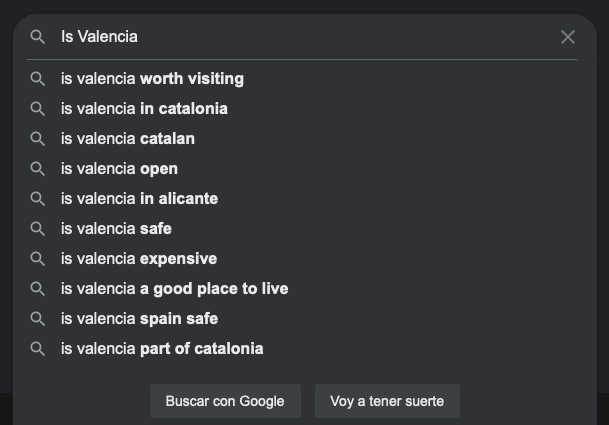Click magnifier icon next to "in catalonia" suggestion
Image resolution: width=609 pixels, height=425 pixels.
[x=38, y=109]
